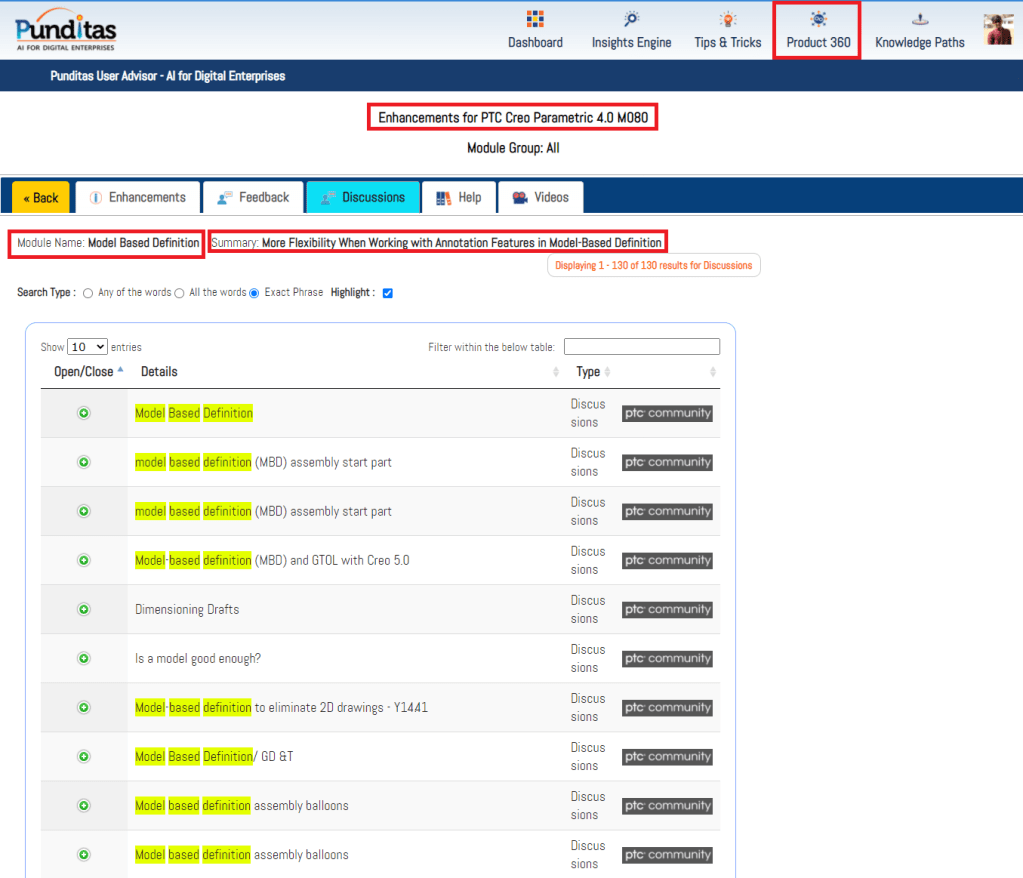This screenshot has height=878, width=1023.
Task: Open the Knowledge Paths icon
Action: [x=919, y=20]
